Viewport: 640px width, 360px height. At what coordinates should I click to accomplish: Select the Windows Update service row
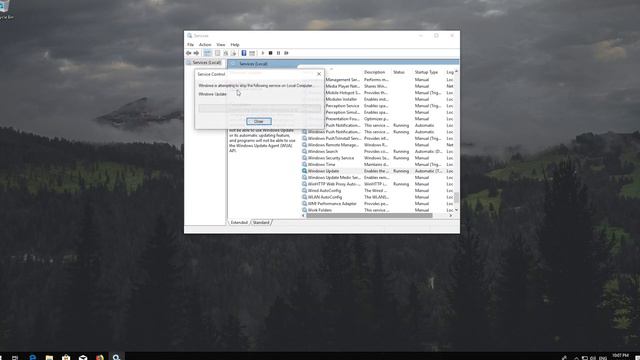point(378,171)
